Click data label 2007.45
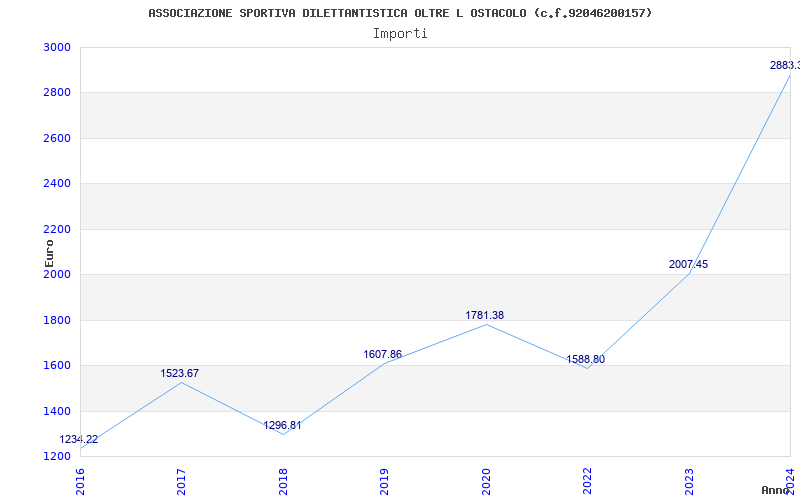This screenshot has height=500, width=800. click(688, 264)
